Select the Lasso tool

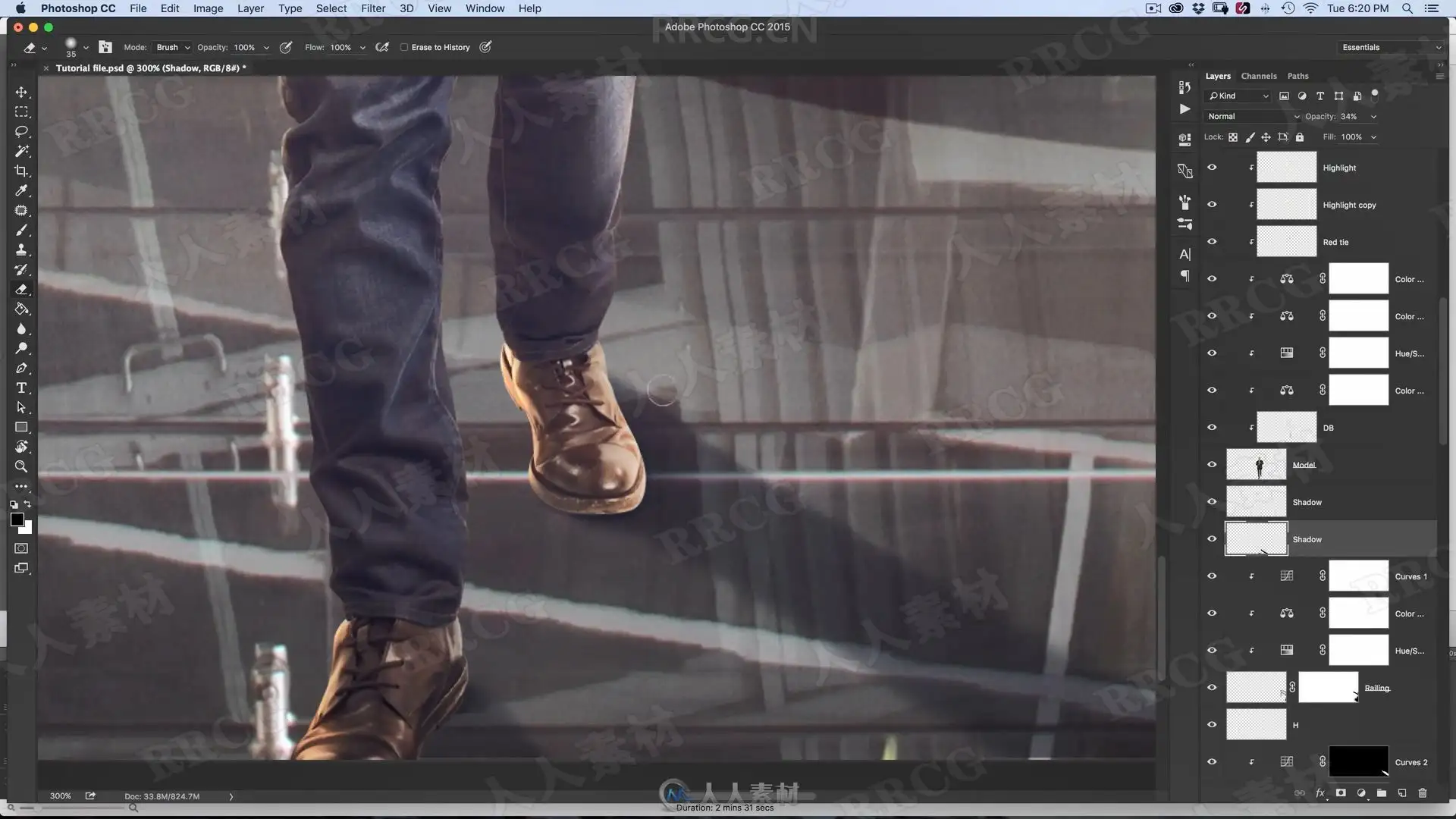21,131
